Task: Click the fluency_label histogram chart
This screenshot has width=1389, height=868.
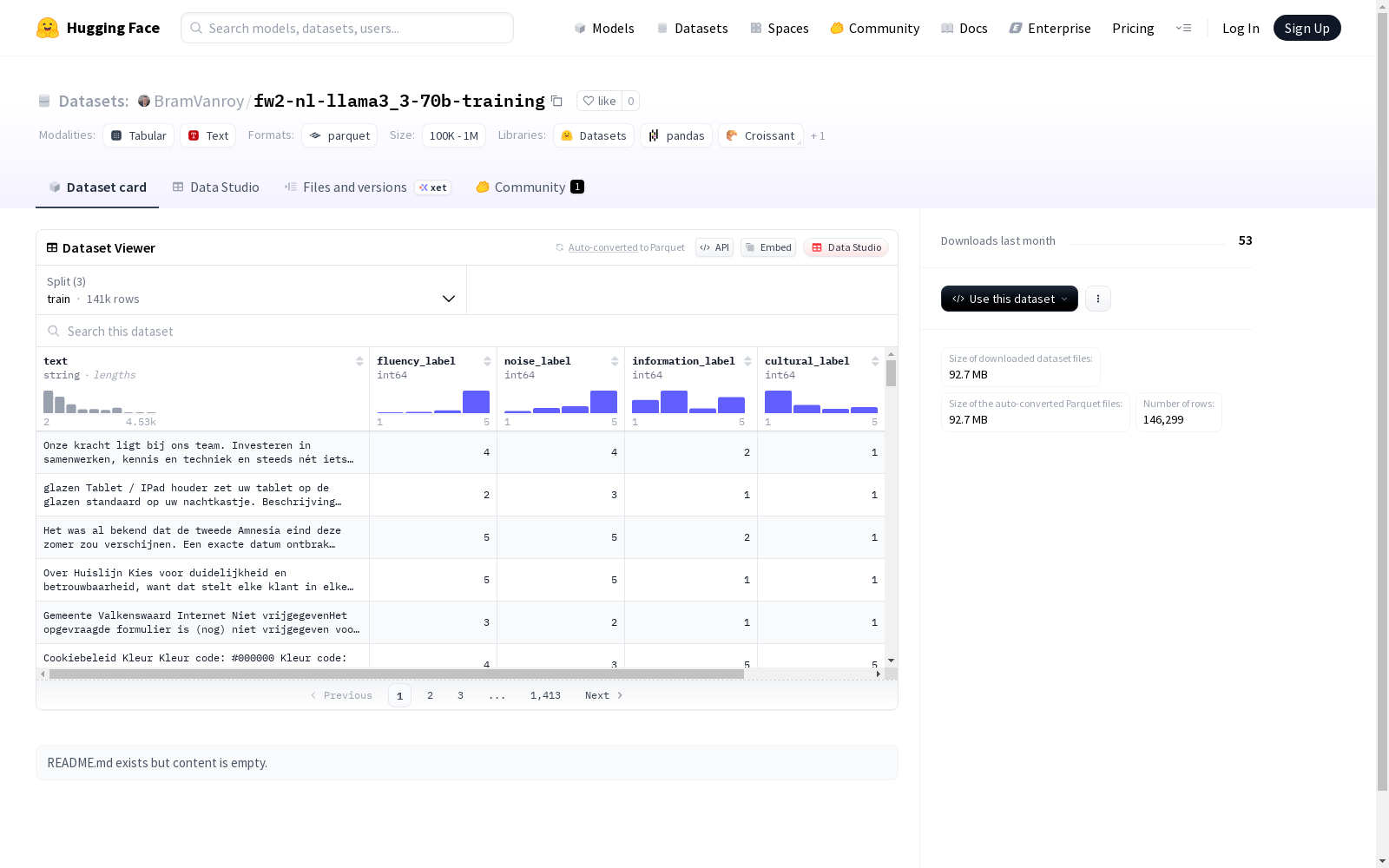Action: [x=433, y=401]
